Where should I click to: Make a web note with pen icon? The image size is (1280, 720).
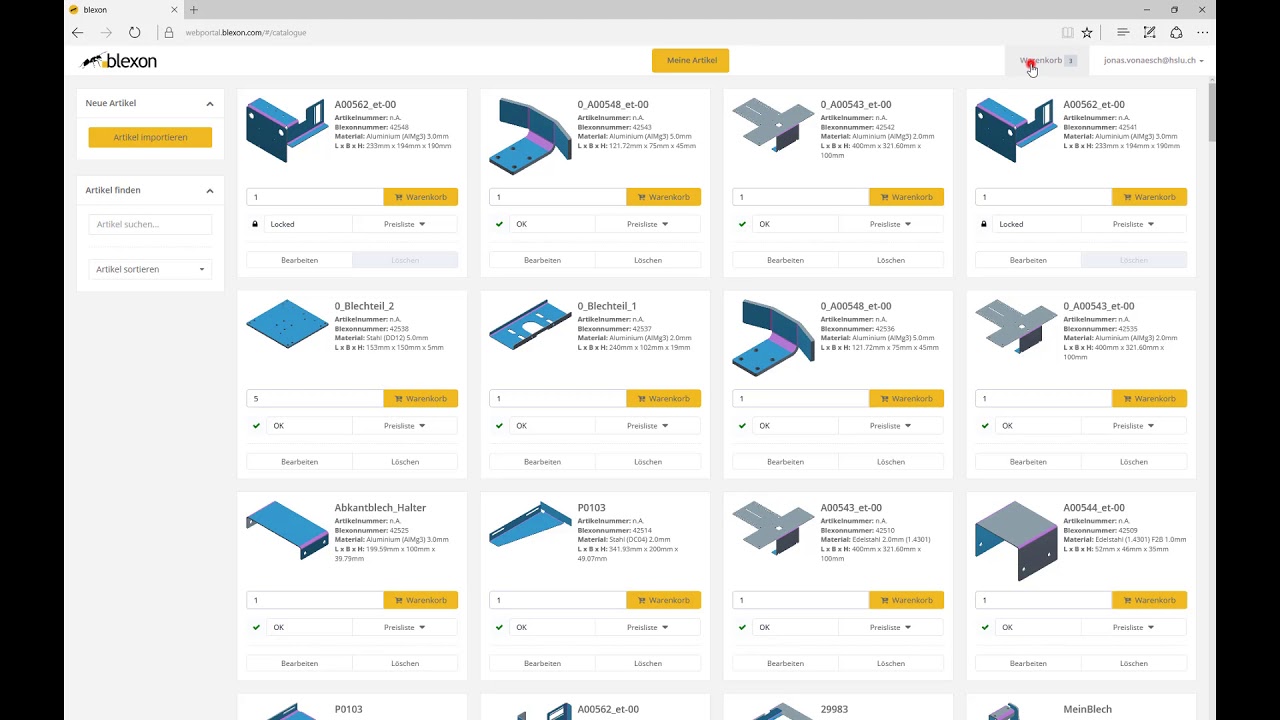1149,32
